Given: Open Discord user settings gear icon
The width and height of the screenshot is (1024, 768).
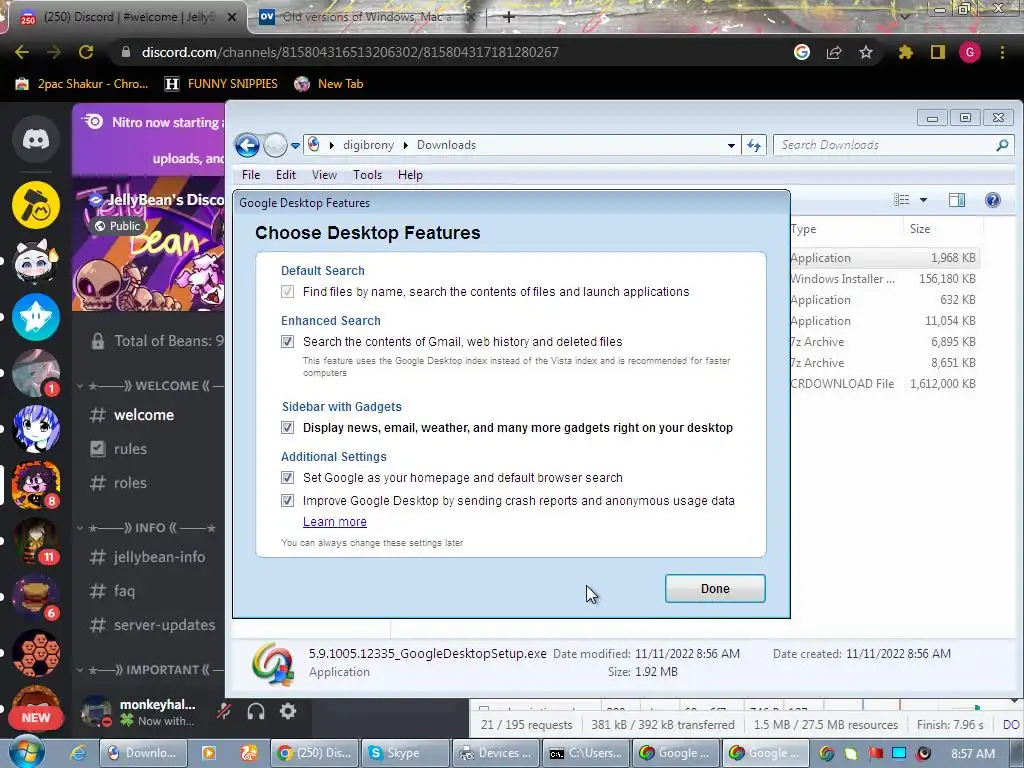Looking at the screenshot, I should [288, 711].
